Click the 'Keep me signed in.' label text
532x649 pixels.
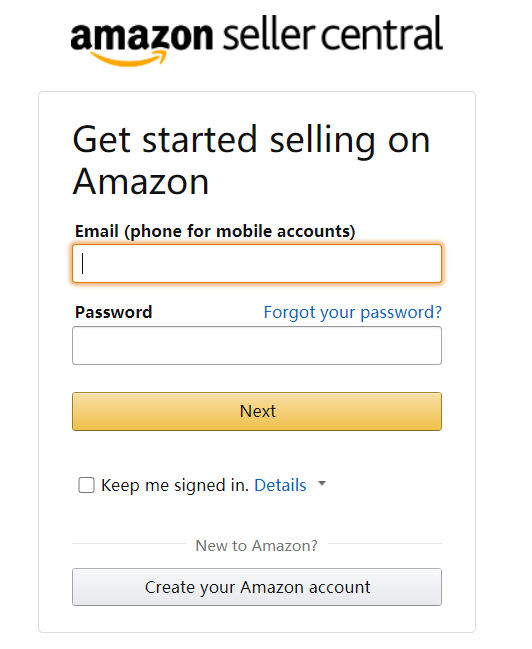coord(175,485)
